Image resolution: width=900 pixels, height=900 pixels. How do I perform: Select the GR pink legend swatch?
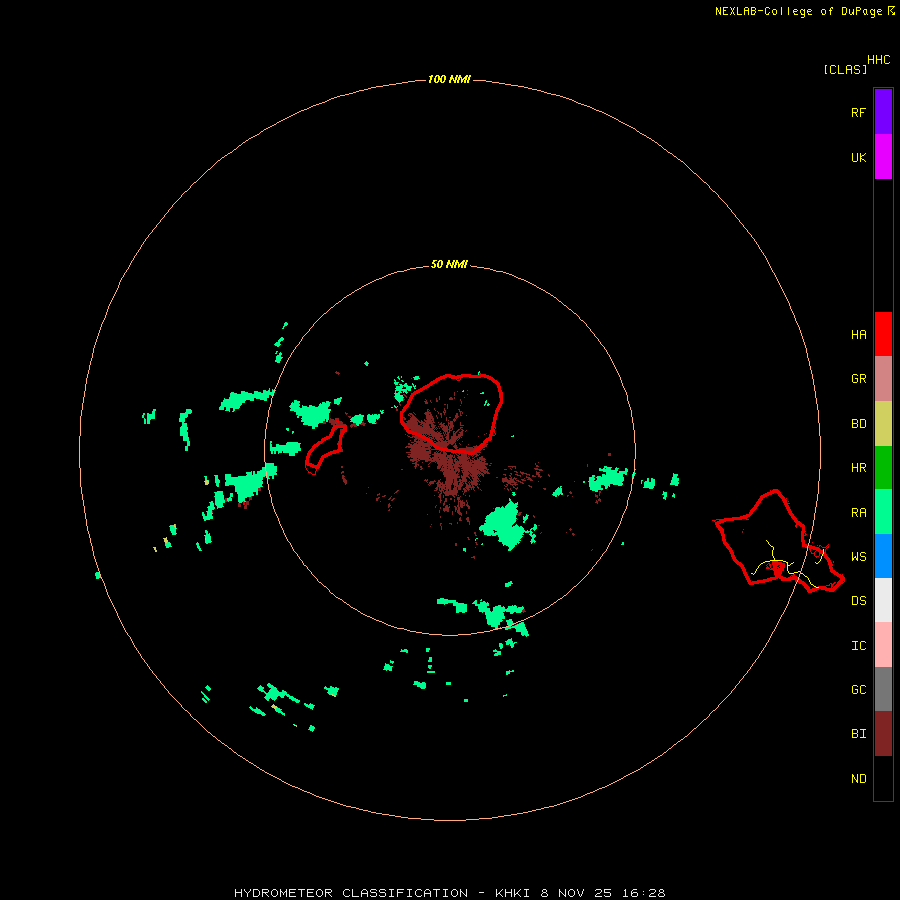[x=883, y=378]
